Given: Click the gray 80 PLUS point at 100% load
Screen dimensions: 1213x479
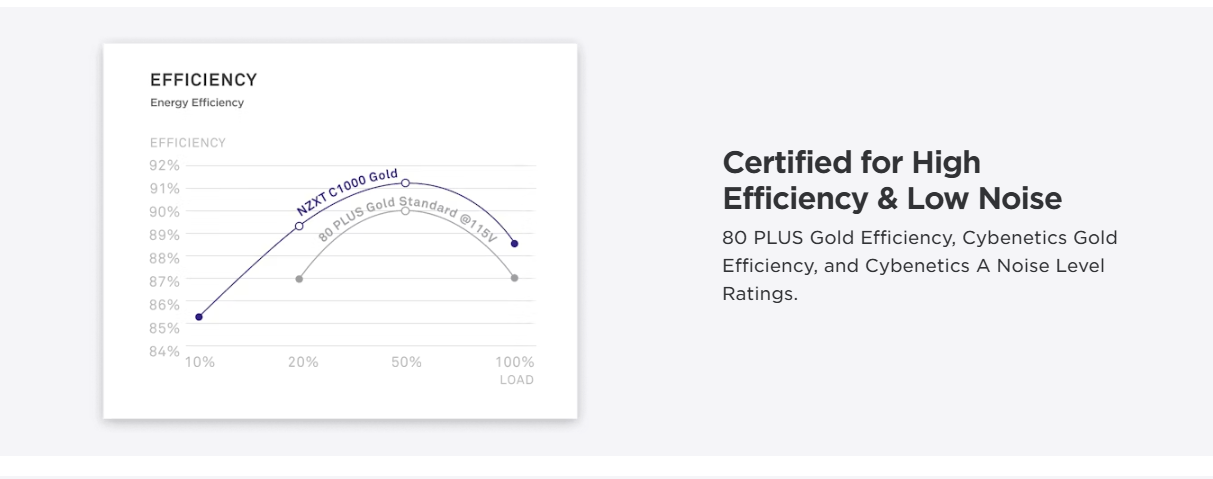Looking at the screenshot, I should pos(514,278).
